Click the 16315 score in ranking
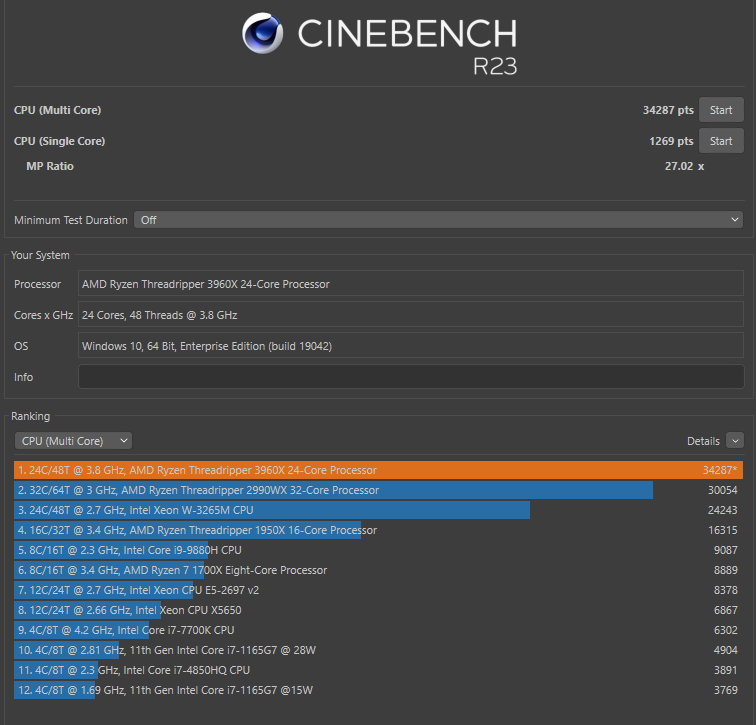756x725 pixels. 722,530
